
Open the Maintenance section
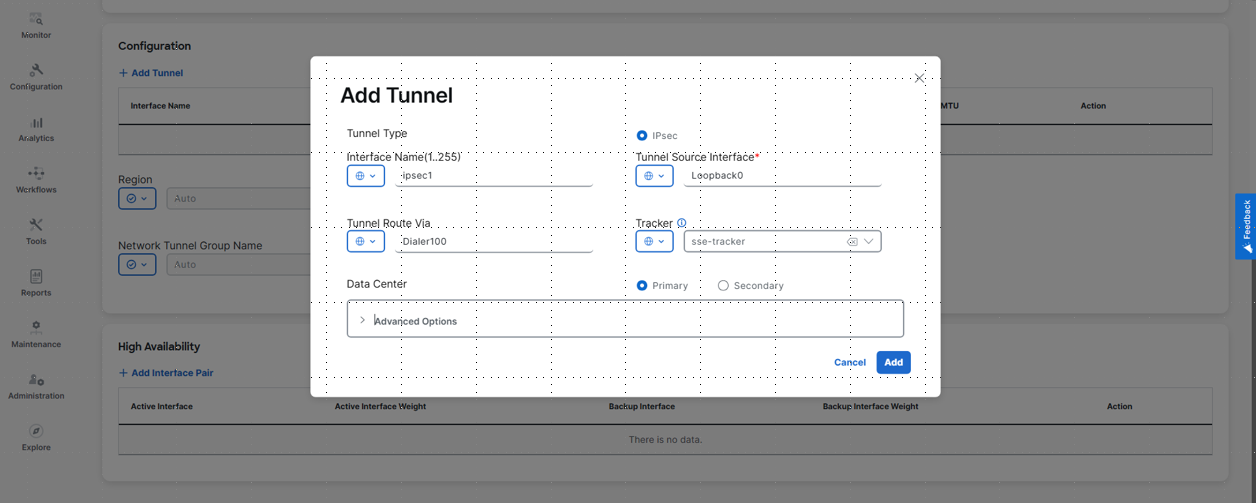36,333
